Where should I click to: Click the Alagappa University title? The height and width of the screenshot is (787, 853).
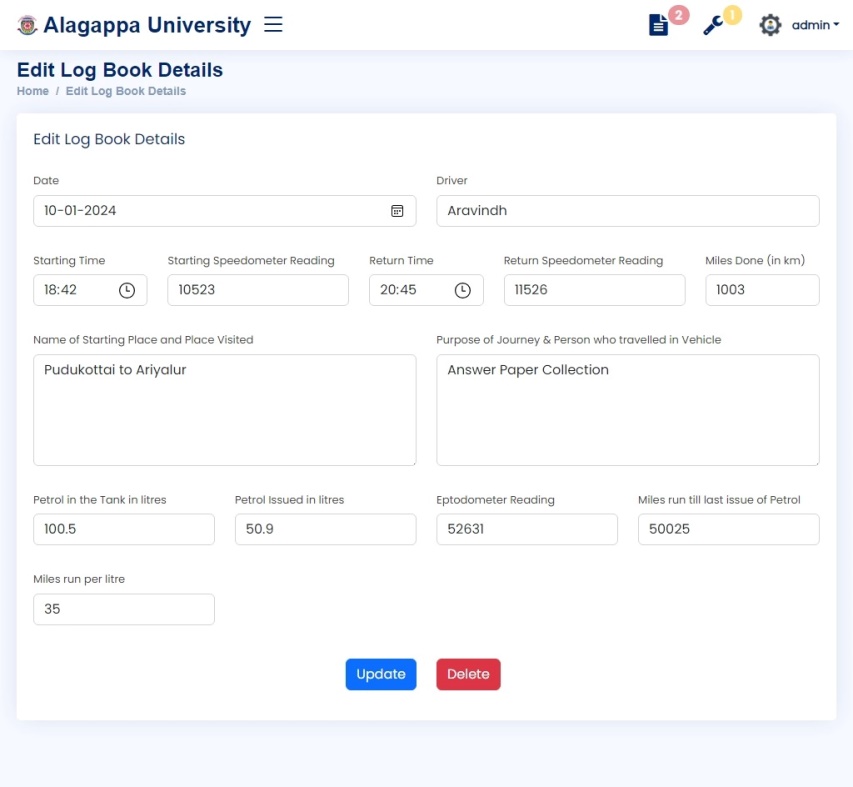click(x=147, y=25)
